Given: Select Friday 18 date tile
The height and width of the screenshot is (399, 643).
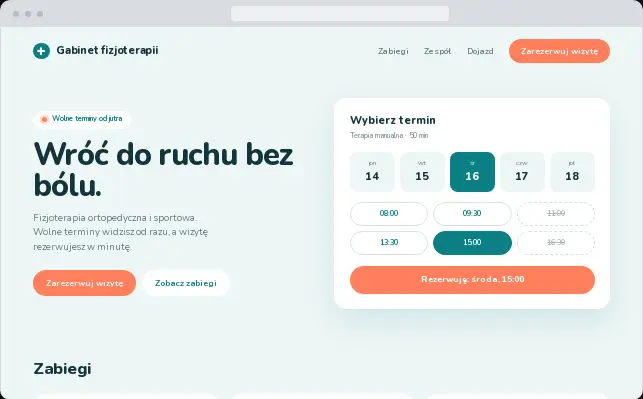Looking at the screenshot, I should tap(572, 172).
